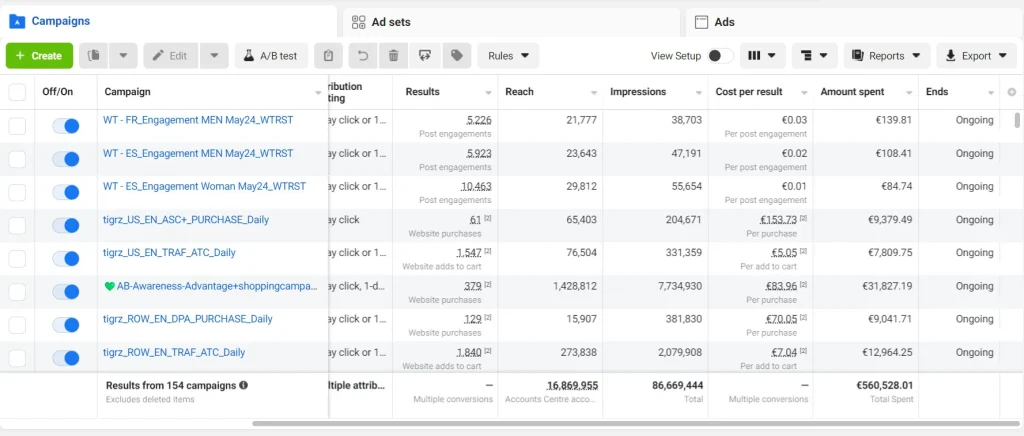Switch to the Ads tab

coord(724,21)
